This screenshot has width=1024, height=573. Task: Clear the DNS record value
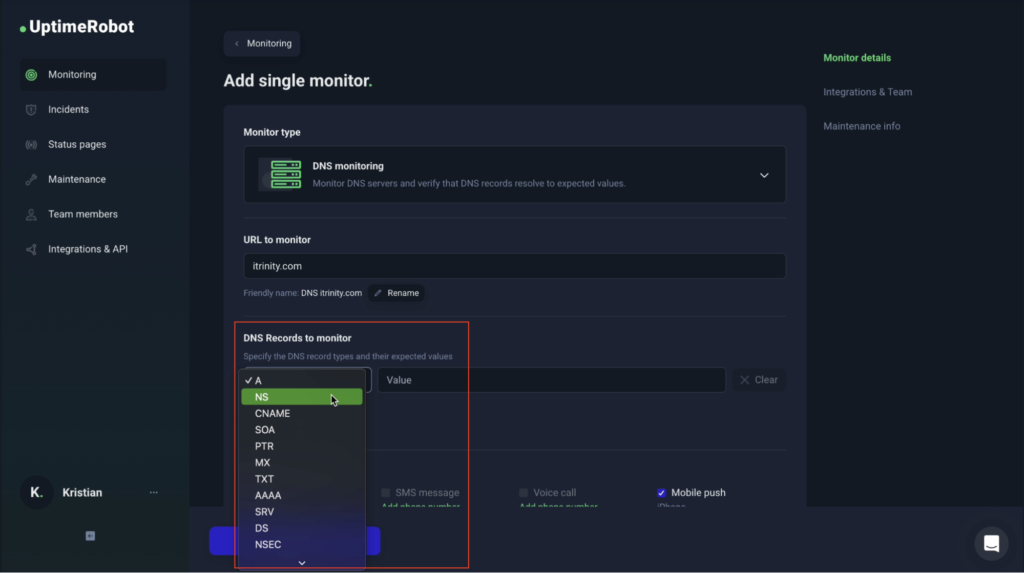point(759,380)
